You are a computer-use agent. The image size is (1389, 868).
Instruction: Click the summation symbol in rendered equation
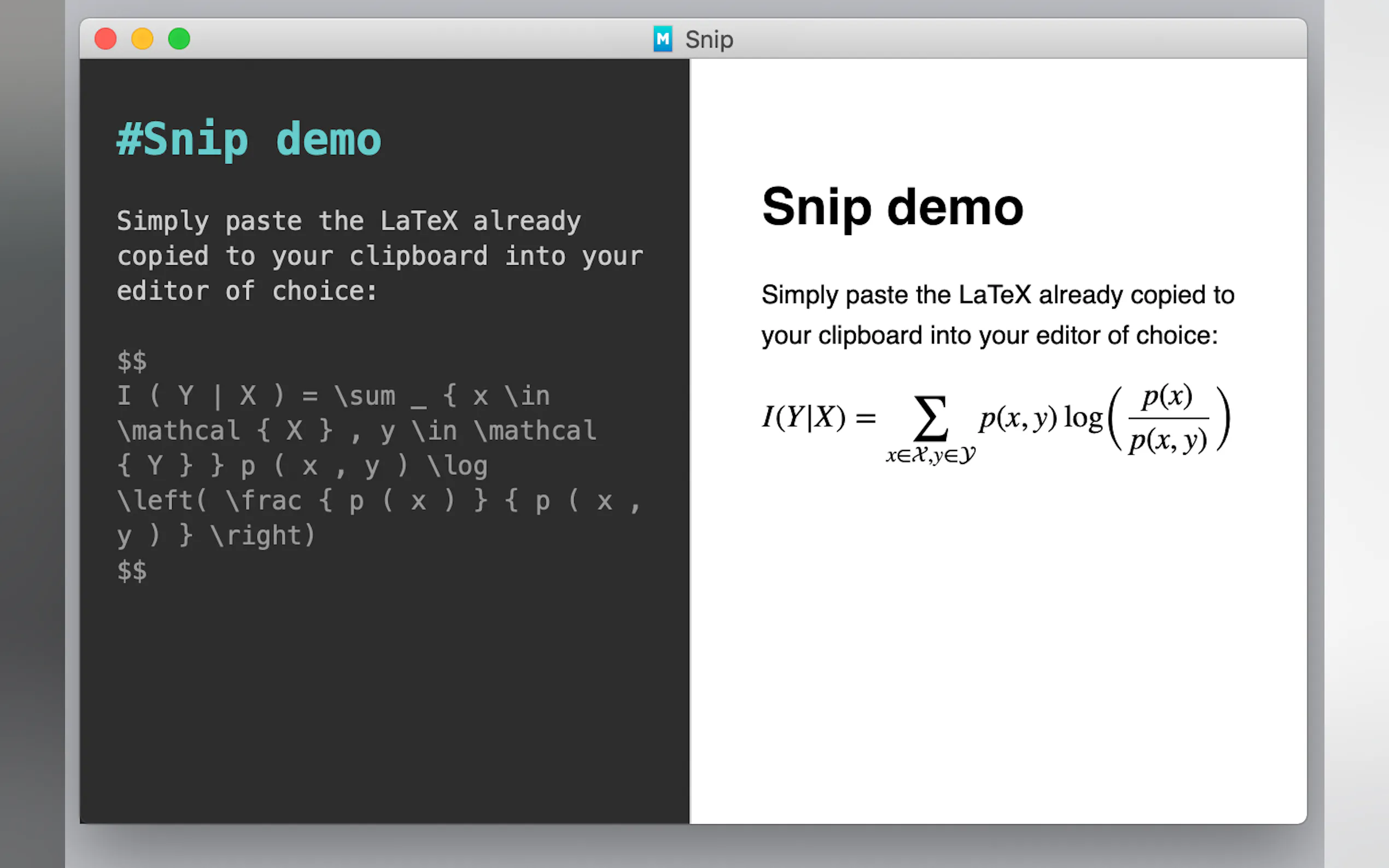pos(930,419)
